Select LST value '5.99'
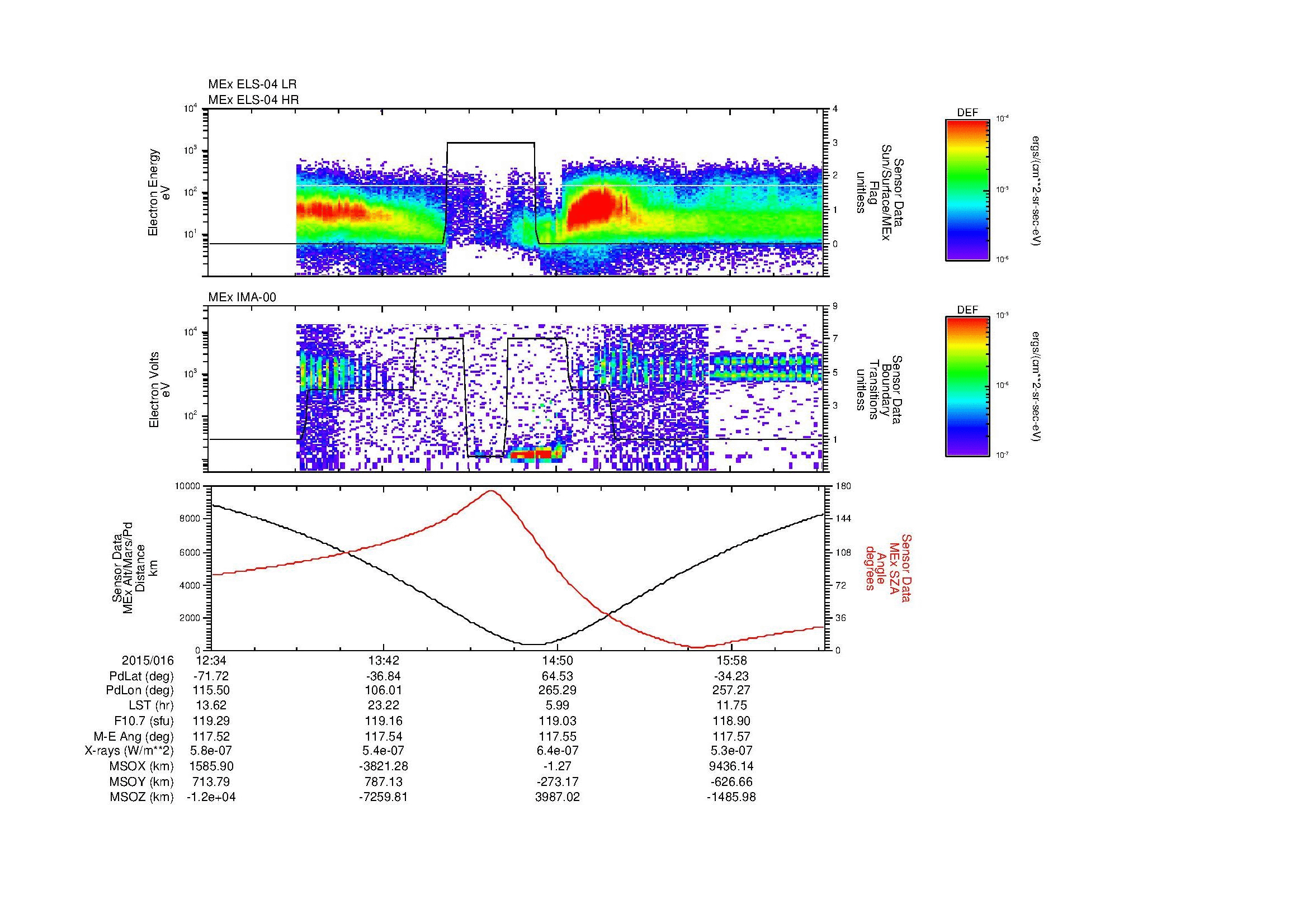 pos(557,705)
